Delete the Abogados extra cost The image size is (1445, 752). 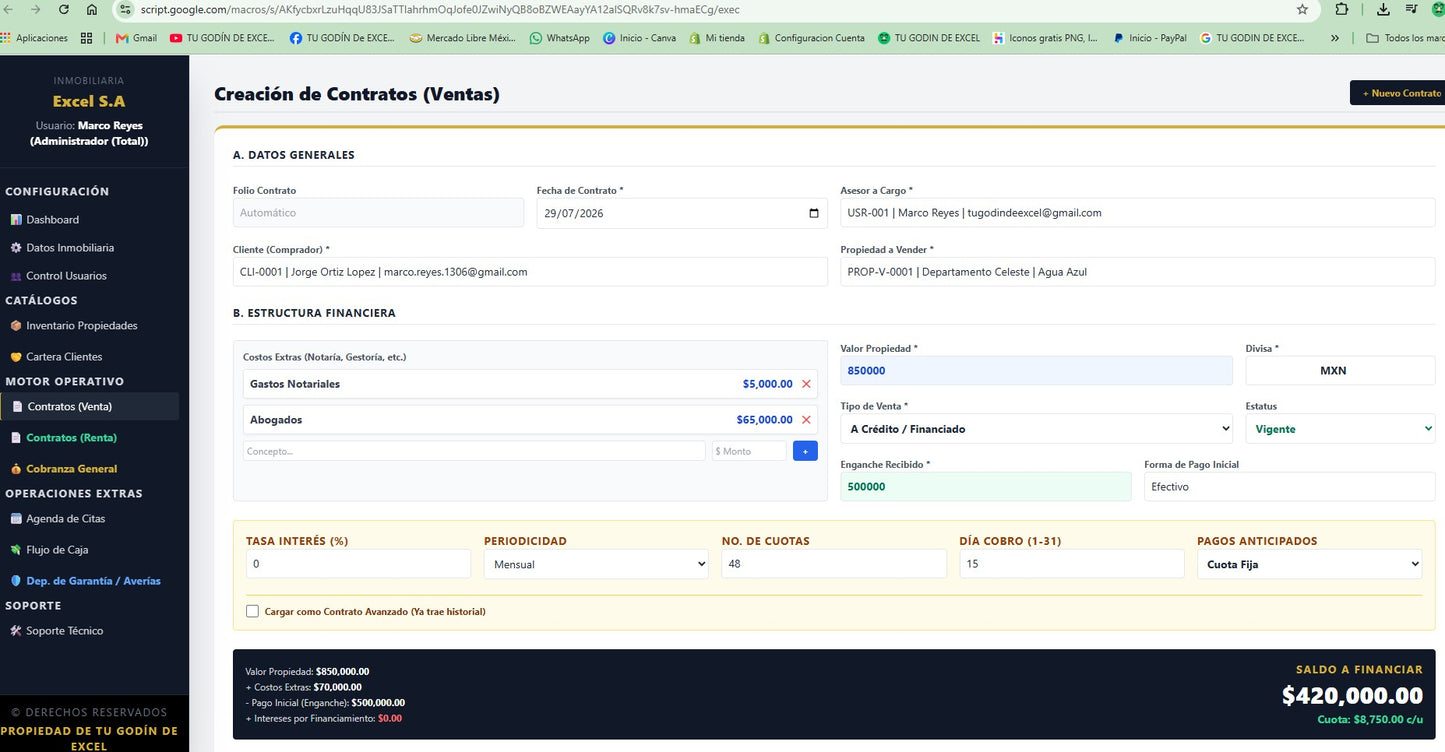coord(806,420)
